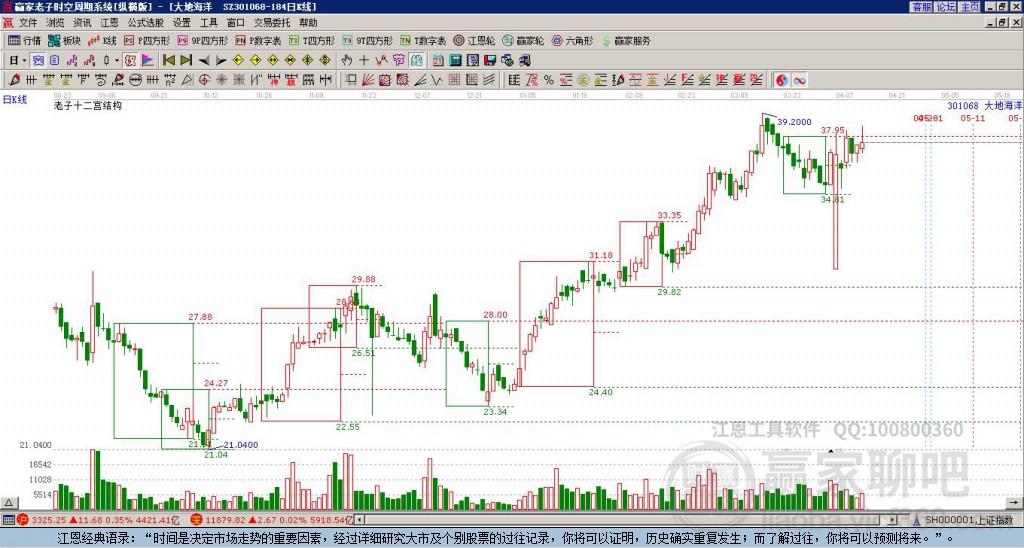This screenshot has width=1024, height=548.
Task: Open the 日 period dropdown
Action: (x=18, y=61)
